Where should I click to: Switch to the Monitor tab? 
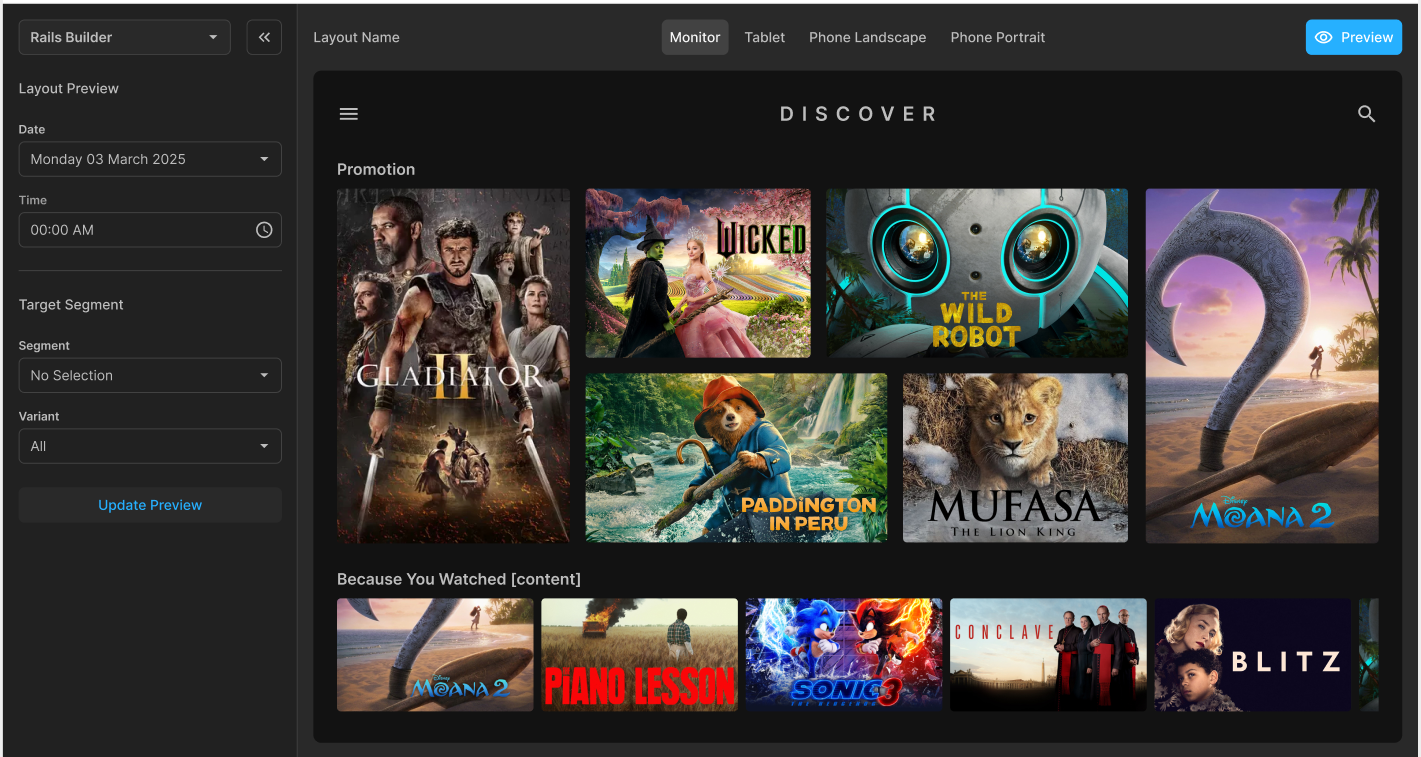(695, 37)
